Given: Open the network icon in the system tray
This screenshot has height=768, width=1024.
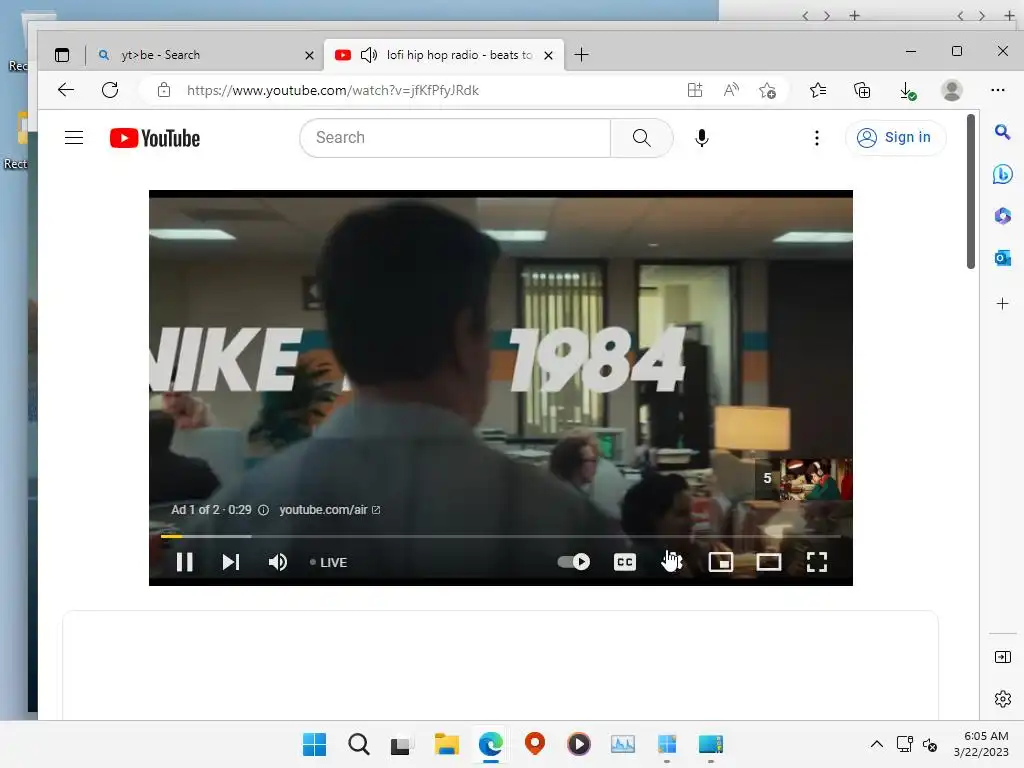Looking at the screenshot, I should coord(904,744).
